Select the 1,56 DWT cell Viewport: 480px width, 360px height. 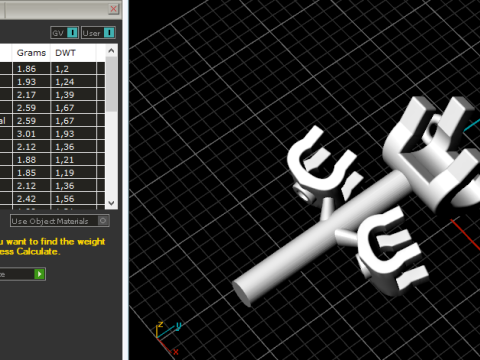73,199
